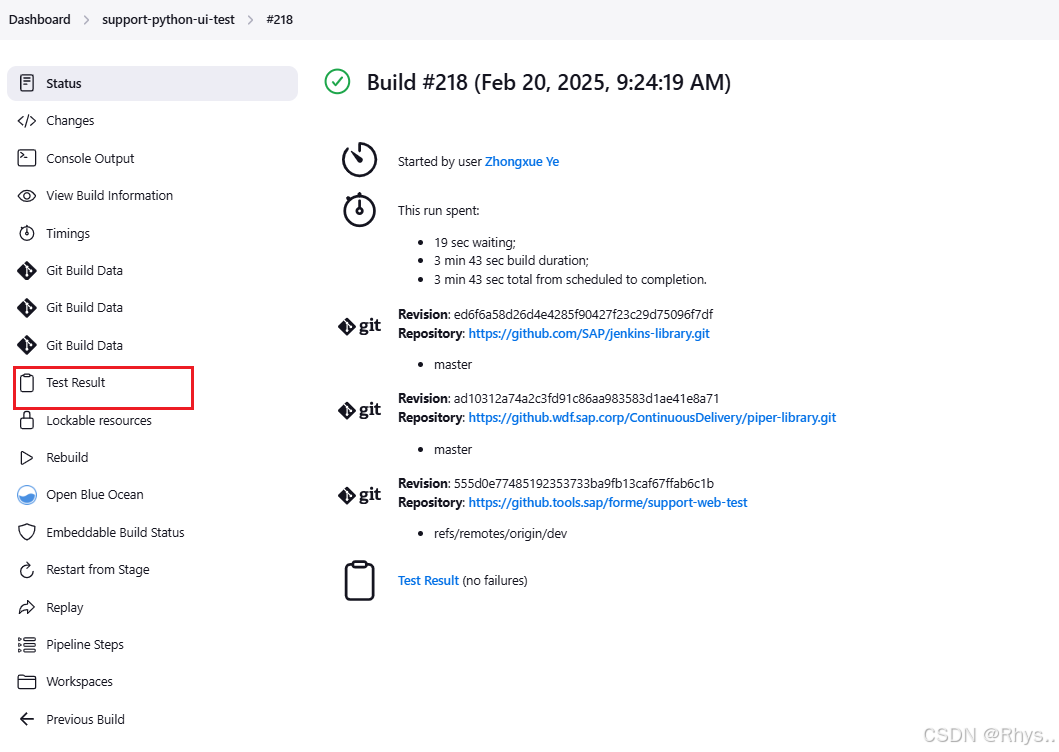Open the blue Test Result link (no failures)
Image resolution: width=1059 pixels, height=752 pixels.
(x=428, y=580)
